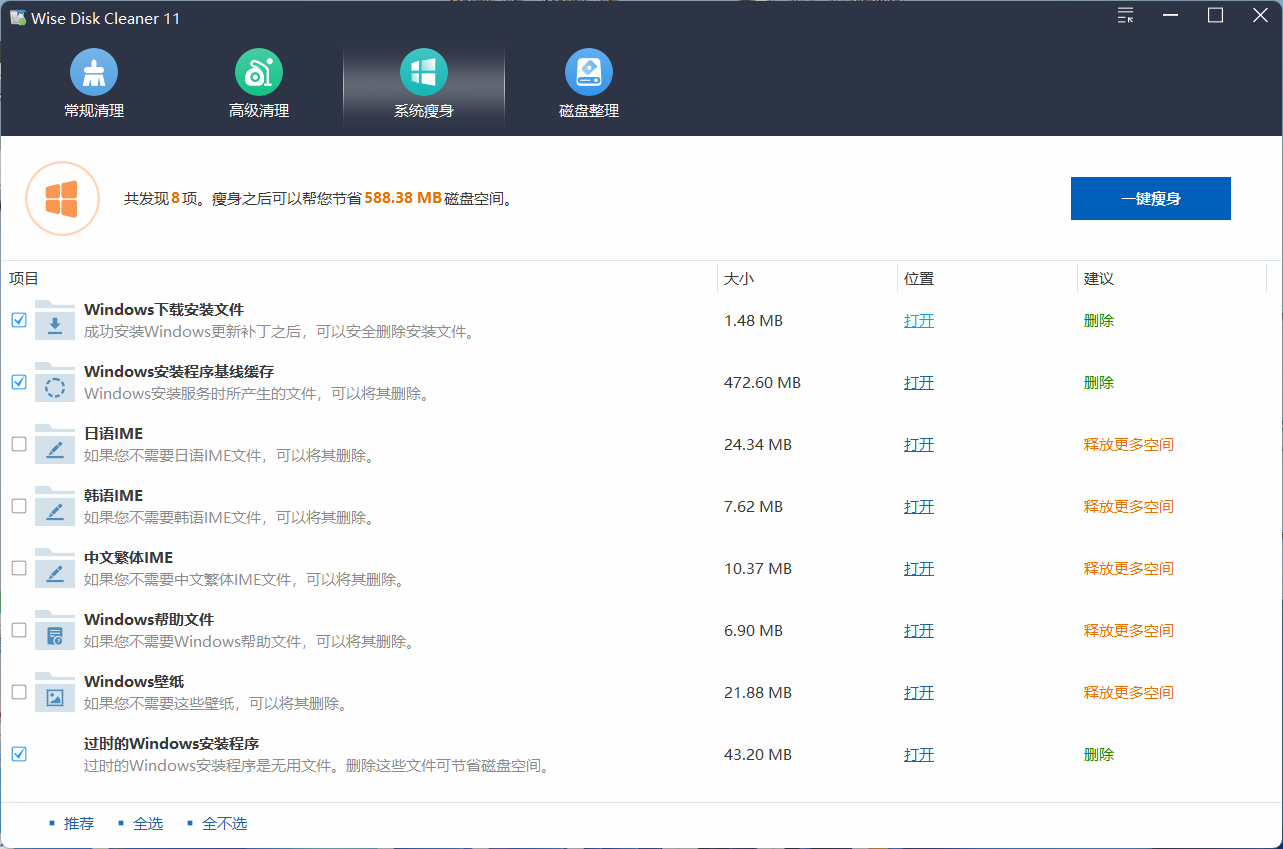Click the orange Windows logo summary icon

(x=62, y=199)
